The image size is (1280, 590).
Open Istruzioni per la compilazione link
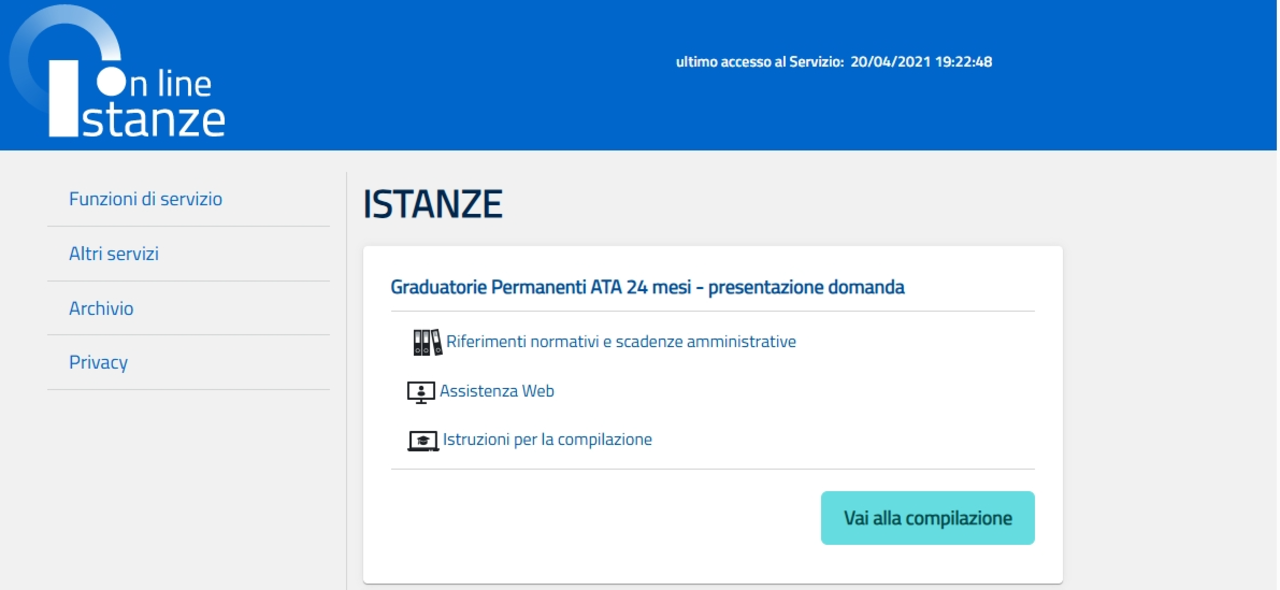pyautogui.click(x=548, y=439)
